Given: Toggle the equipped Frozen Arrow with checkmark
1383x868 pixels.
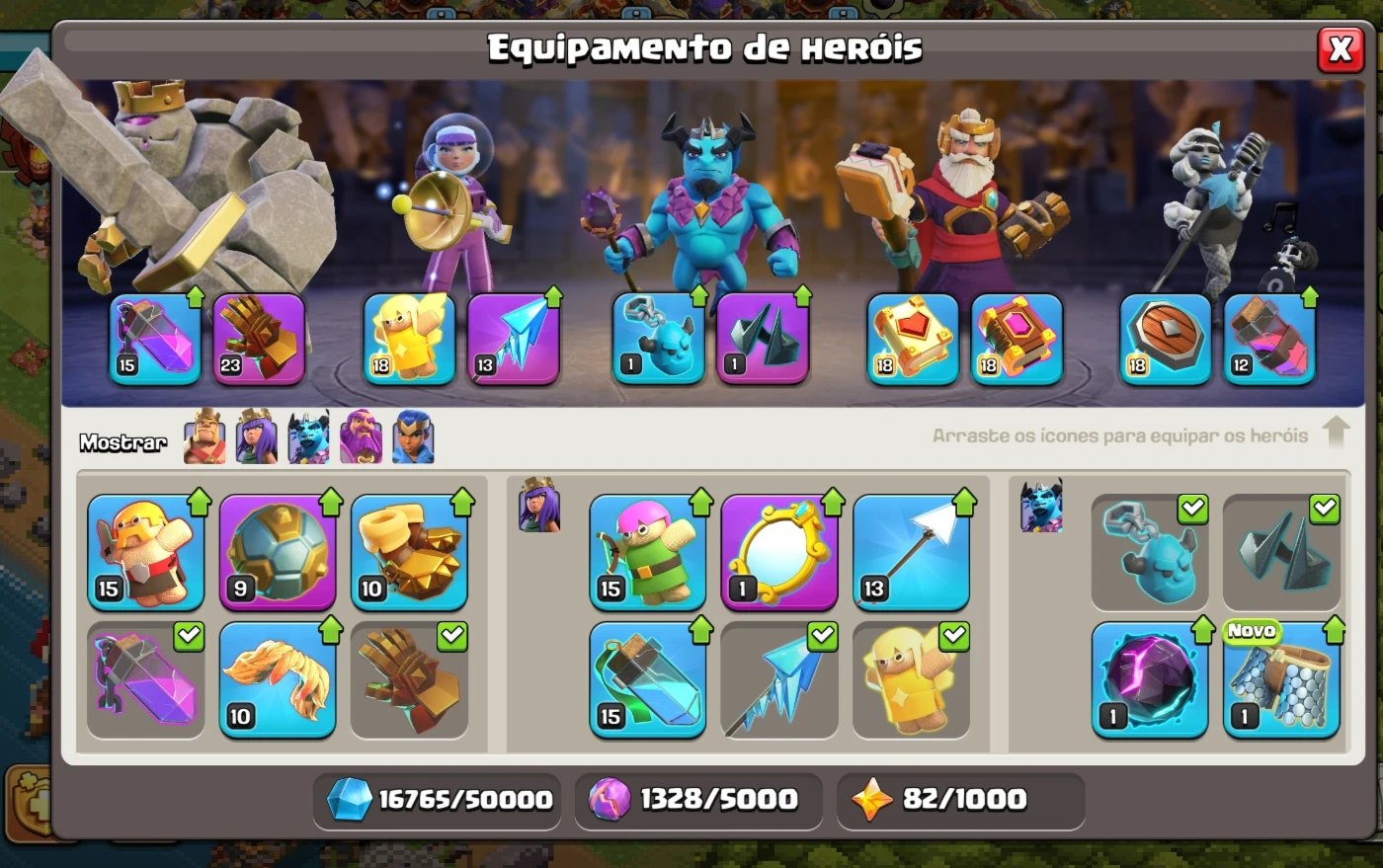Looking at the screenshot, I should 779,679.
